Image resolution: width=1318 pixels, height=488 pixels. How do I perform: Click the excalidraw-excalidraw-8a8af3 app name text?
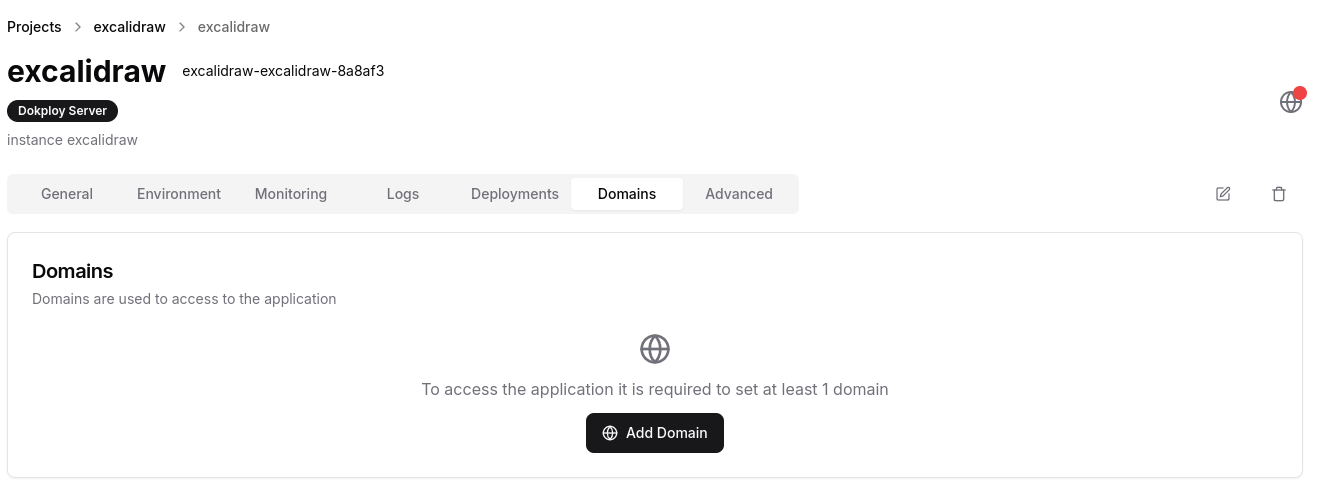283,71
